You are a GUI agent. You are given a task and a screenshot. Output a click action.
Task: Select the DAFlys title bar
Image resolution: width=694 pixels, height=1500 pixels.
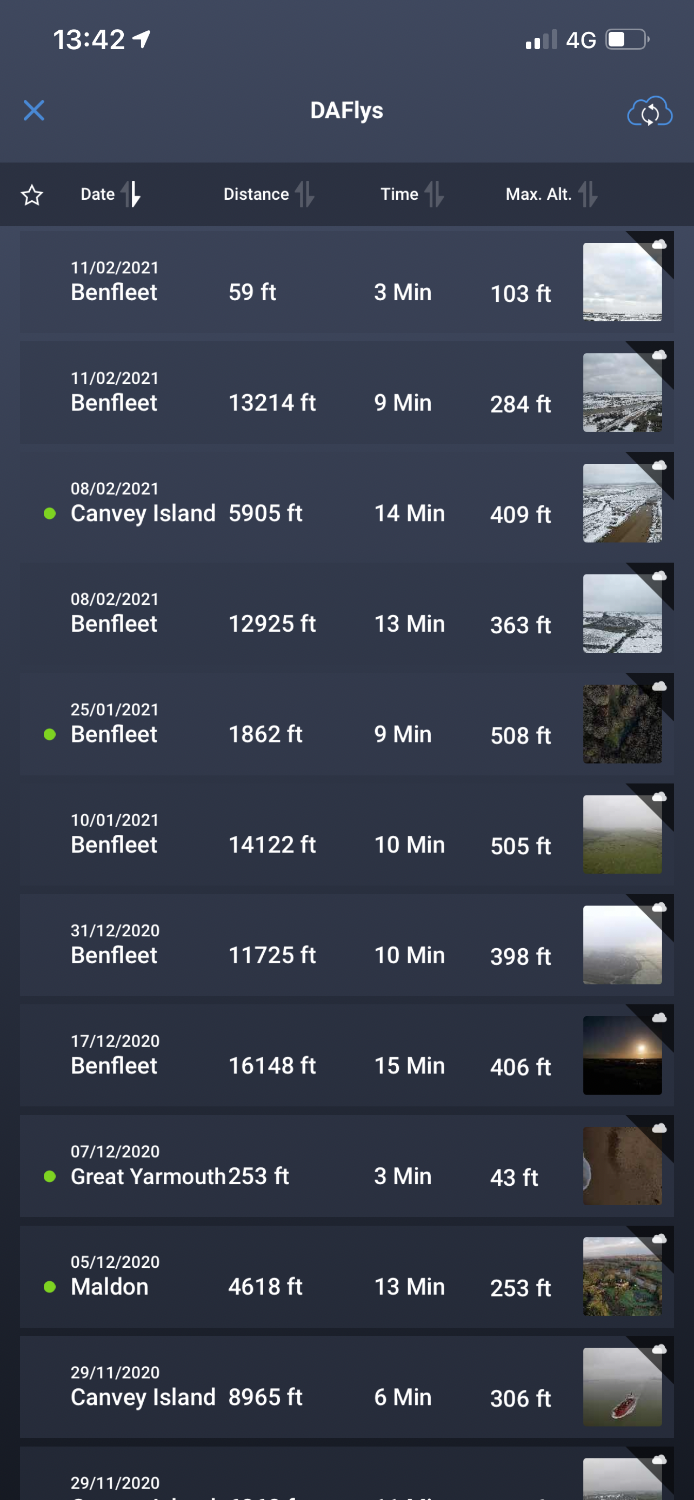click(347, 111)
